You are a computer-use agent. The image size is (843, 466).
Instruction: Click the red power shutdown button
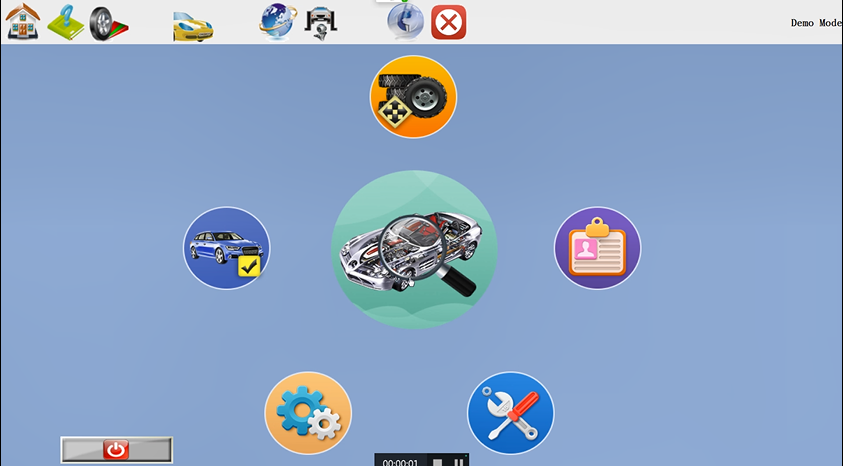point(116,450)
